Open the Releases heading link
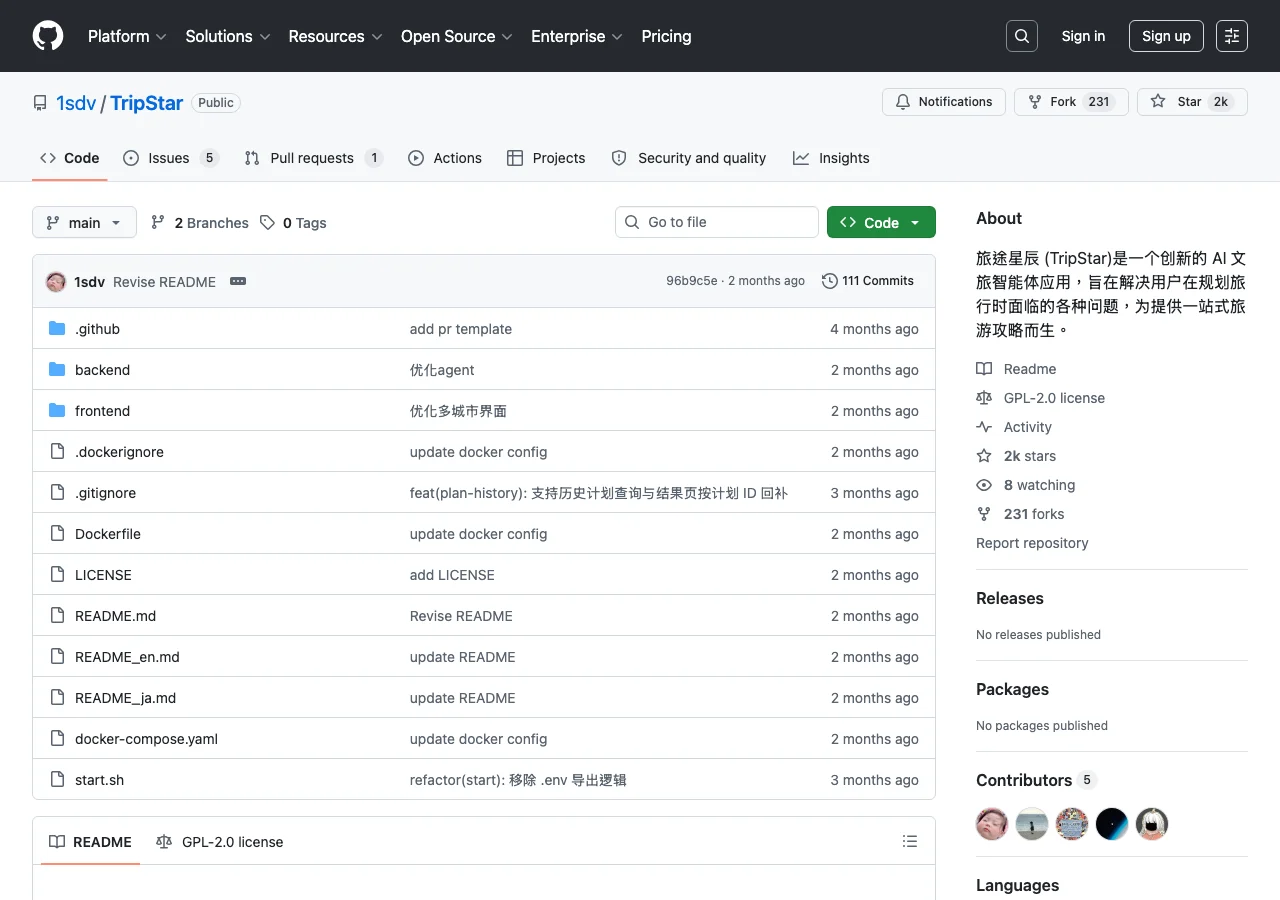 (x=1010, y=598)
